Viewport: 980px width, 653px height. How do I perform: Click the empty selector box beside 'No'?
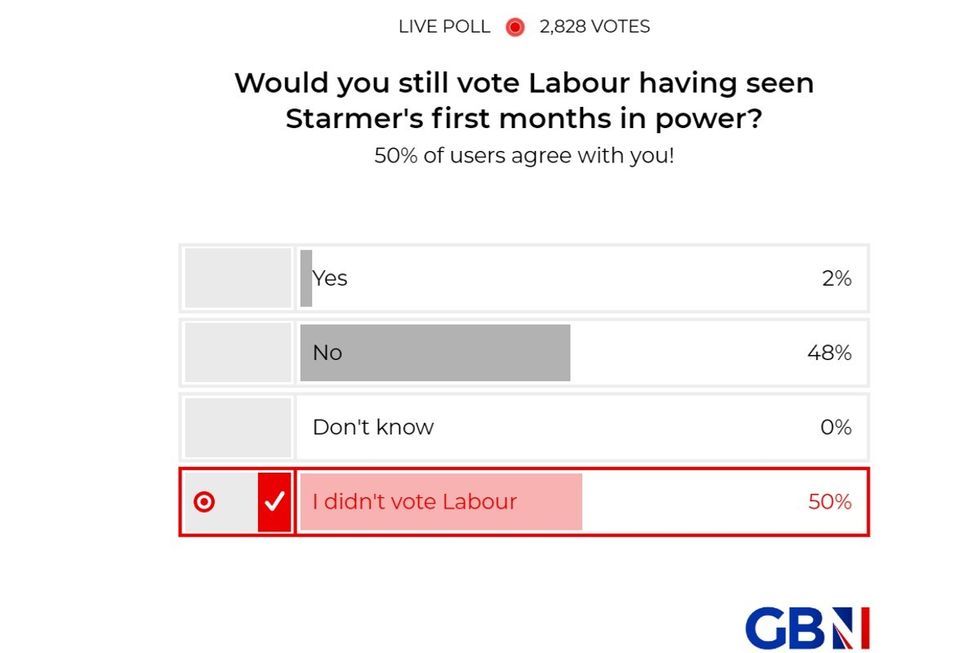(x=236, y=352)
